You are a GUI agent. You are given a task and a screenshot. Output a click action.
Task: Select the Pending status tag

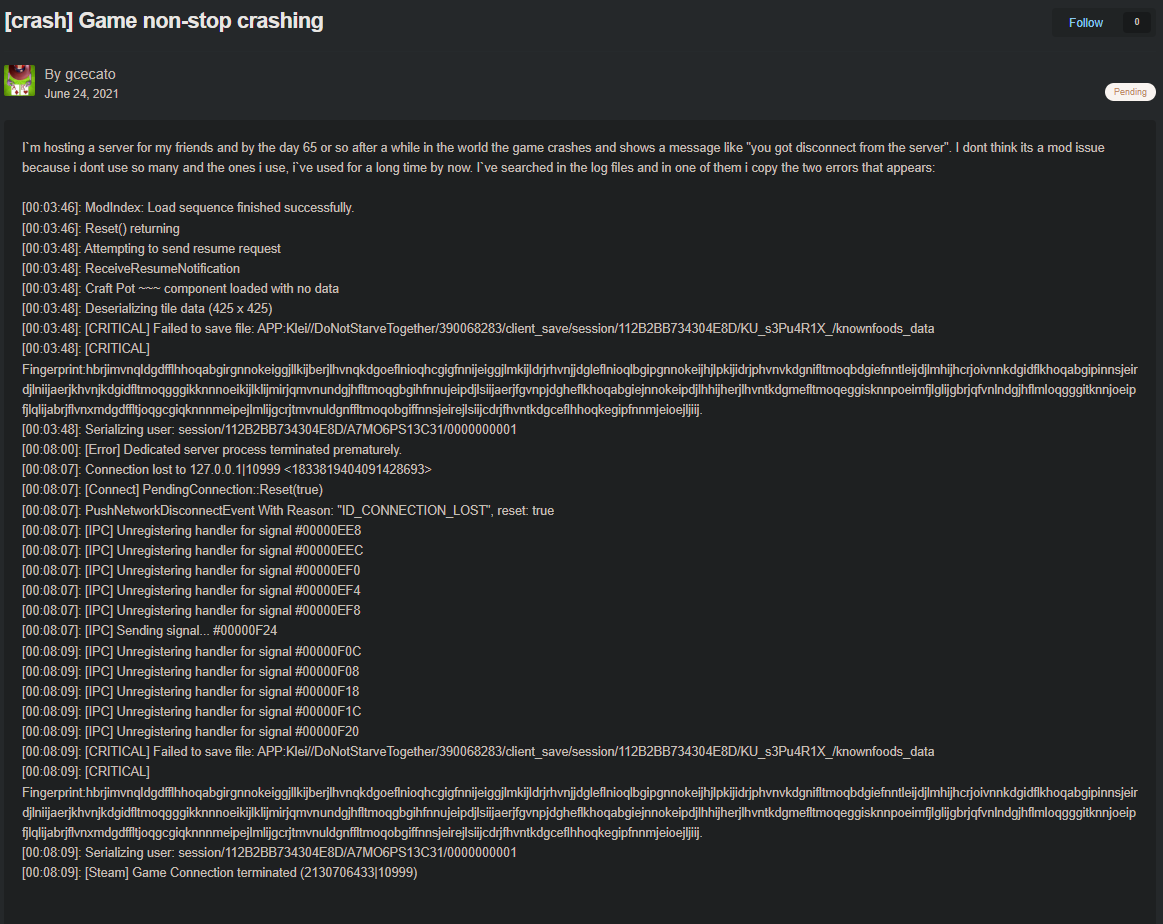1130,91
